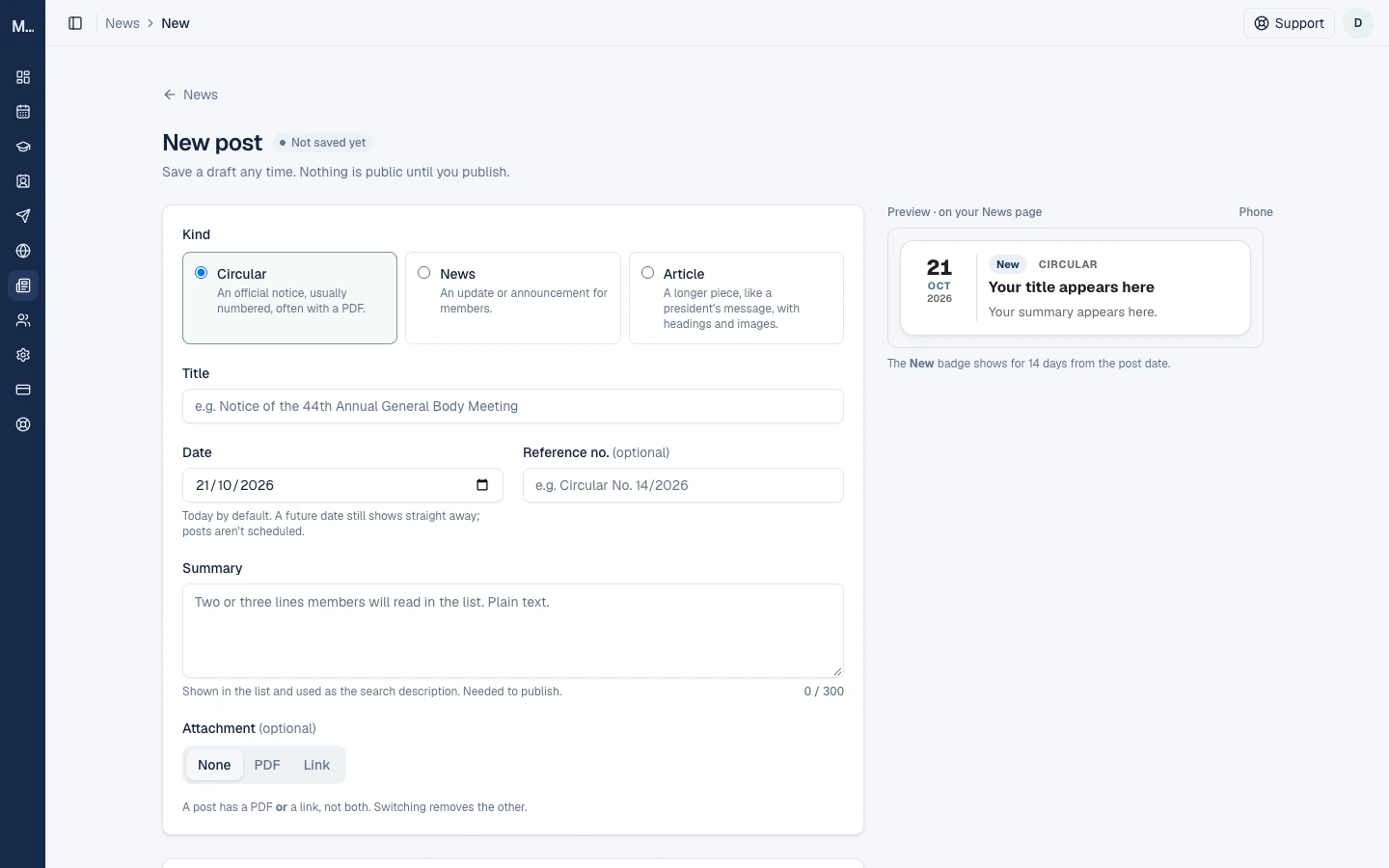Select the News kind option
This screenshot has width=1389, height=868.
(x=512, y=298)
